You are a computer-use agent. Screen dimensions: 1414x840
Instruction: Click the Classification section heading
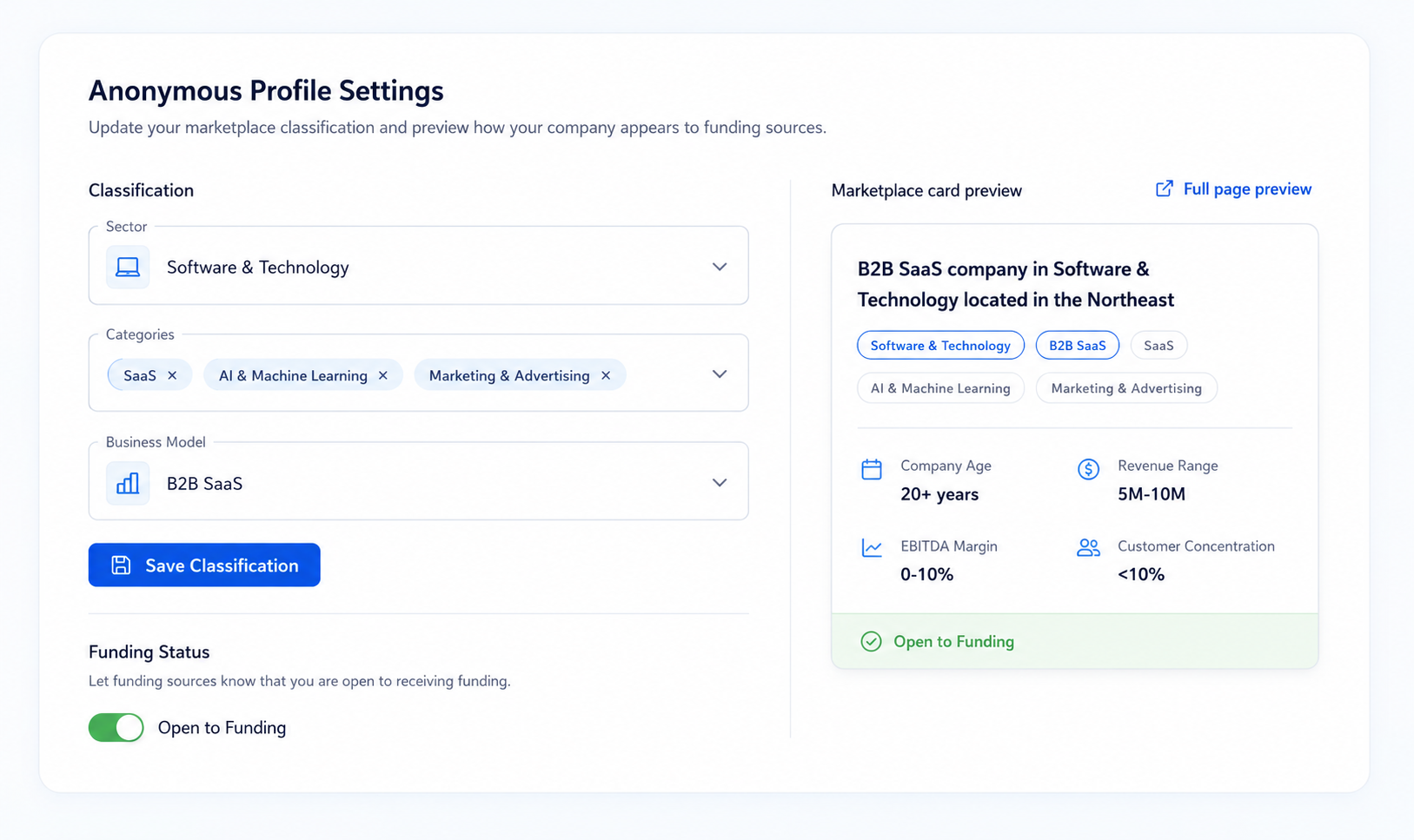coord(141,190)
